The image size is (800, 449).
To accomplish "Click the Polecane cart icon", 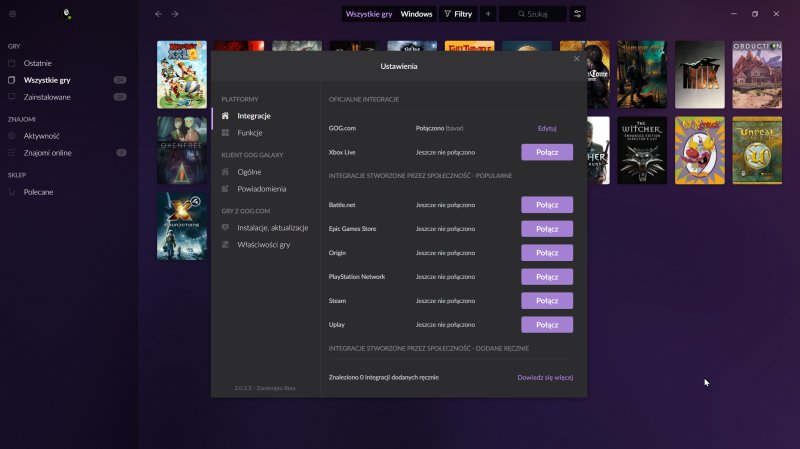I will tap(12, 192).
